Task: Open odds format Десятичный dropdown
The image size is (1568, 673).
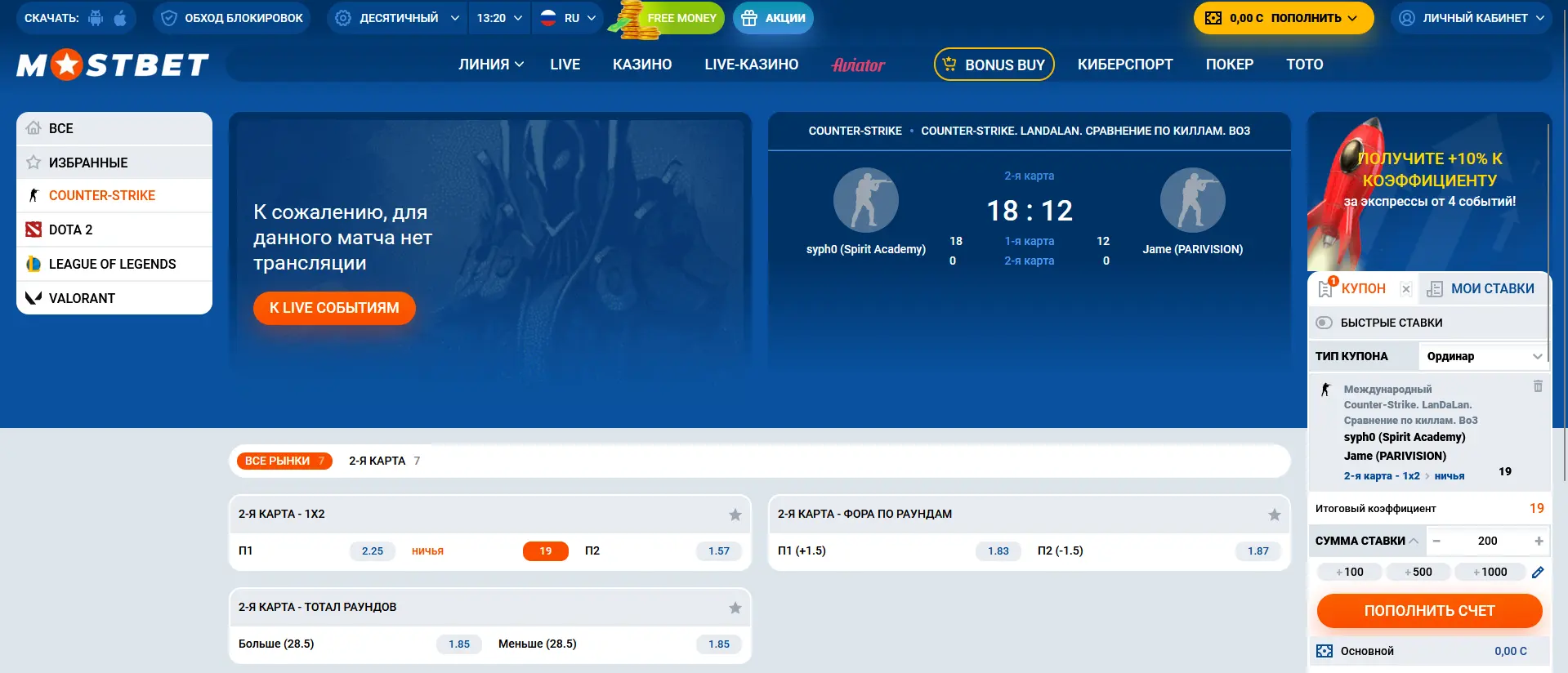Action: coord(398,18)
